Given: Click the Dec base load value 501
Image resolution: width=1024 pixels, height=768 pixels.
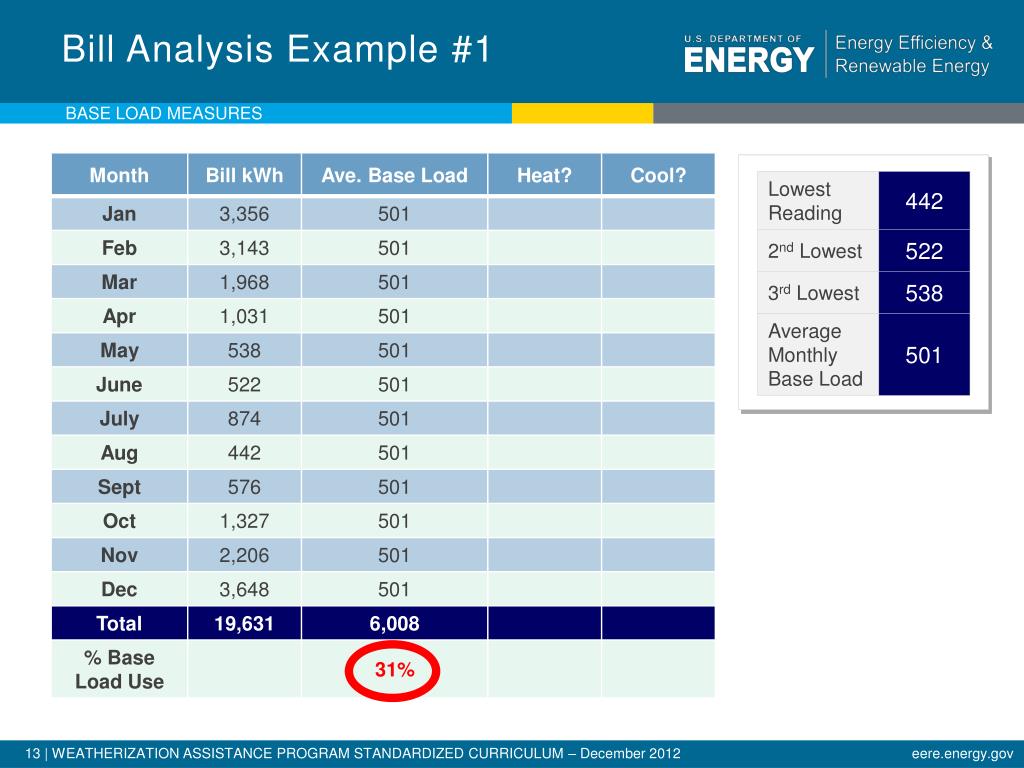Looking at the screenshot, I should (394, 589).
